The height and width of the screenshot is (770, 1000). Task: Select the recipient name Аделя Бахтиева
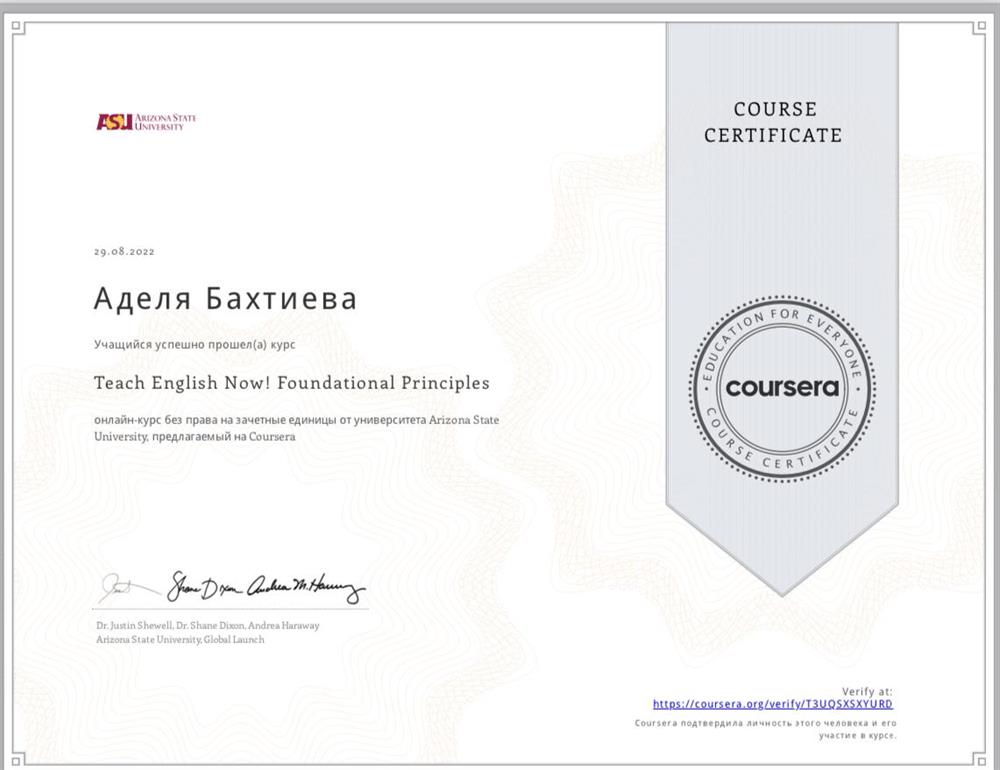[x=225, y=299]
